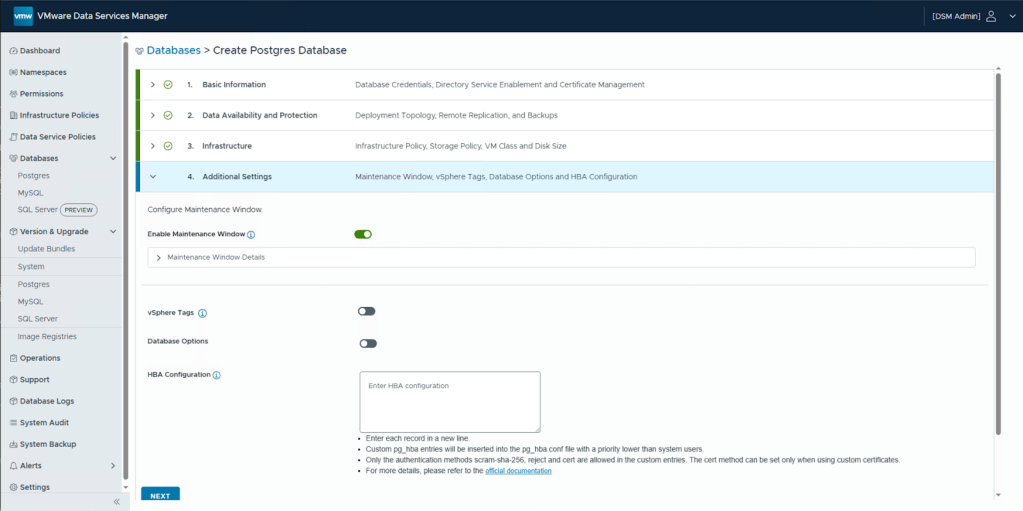
Task: Click the Version & Upgrade sidebar icon
Action: (x=14, y=232)
